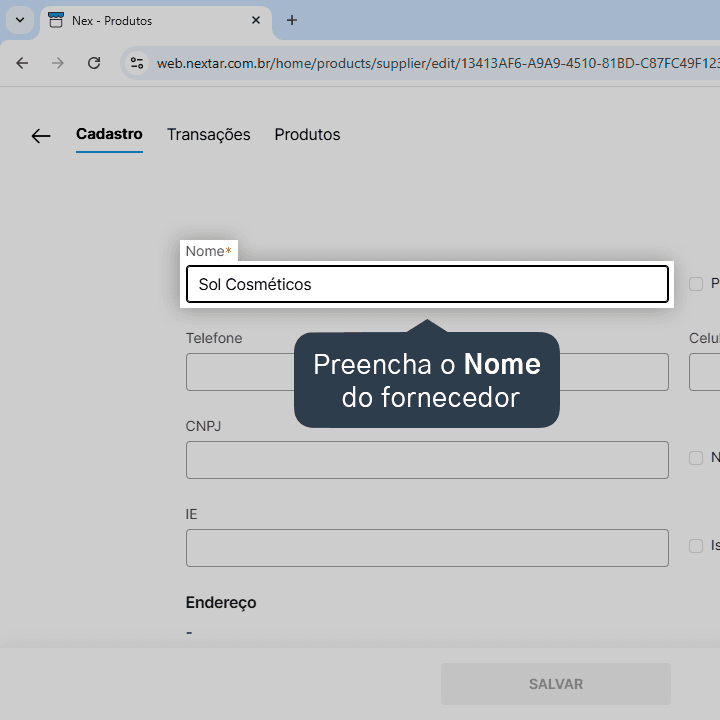The image size is (720, 720).
Task: Focus the CNPJ input field
Action: (427, 460)
